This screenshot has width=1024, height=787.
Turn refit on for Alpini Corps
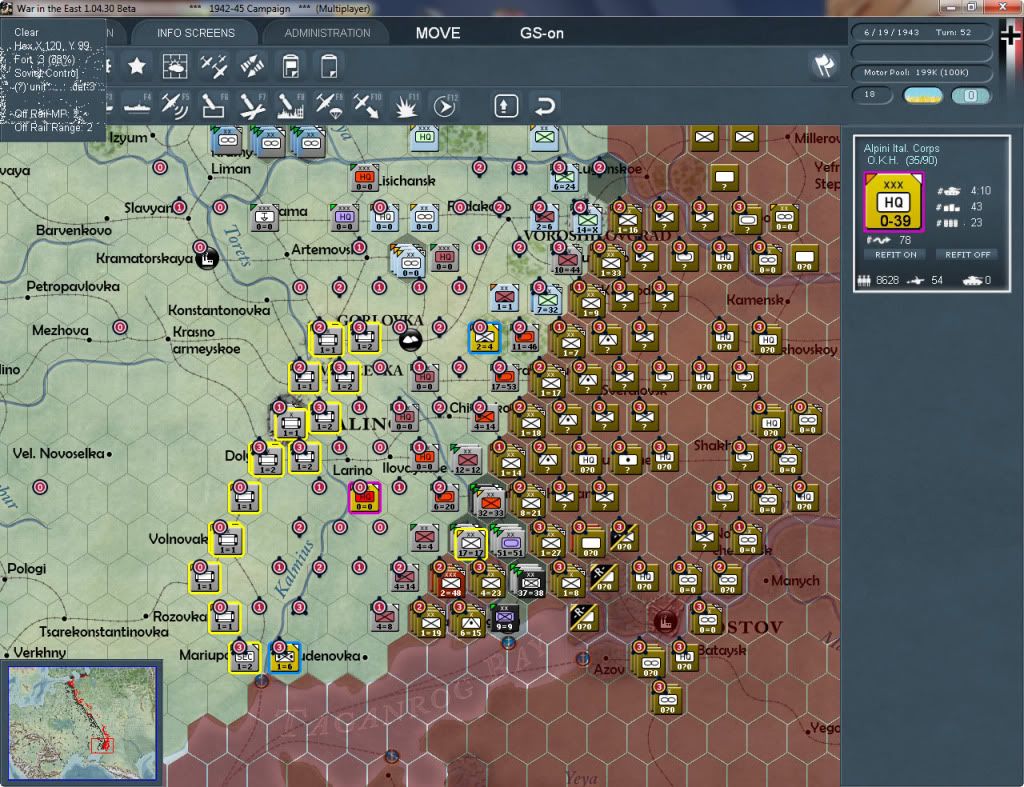[x=895, y=255]
